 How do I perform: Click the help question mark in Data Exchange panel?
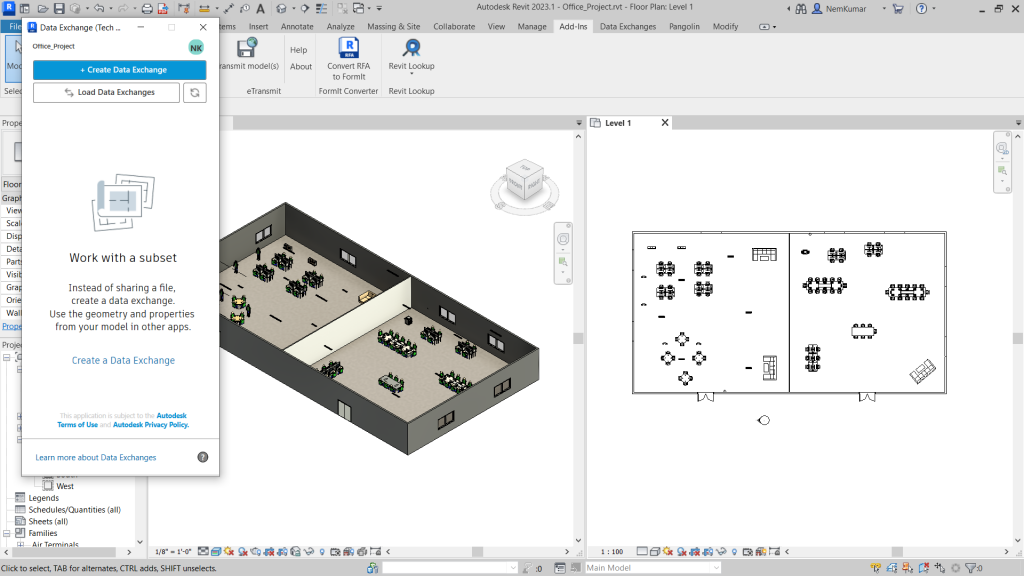point(203,457)
